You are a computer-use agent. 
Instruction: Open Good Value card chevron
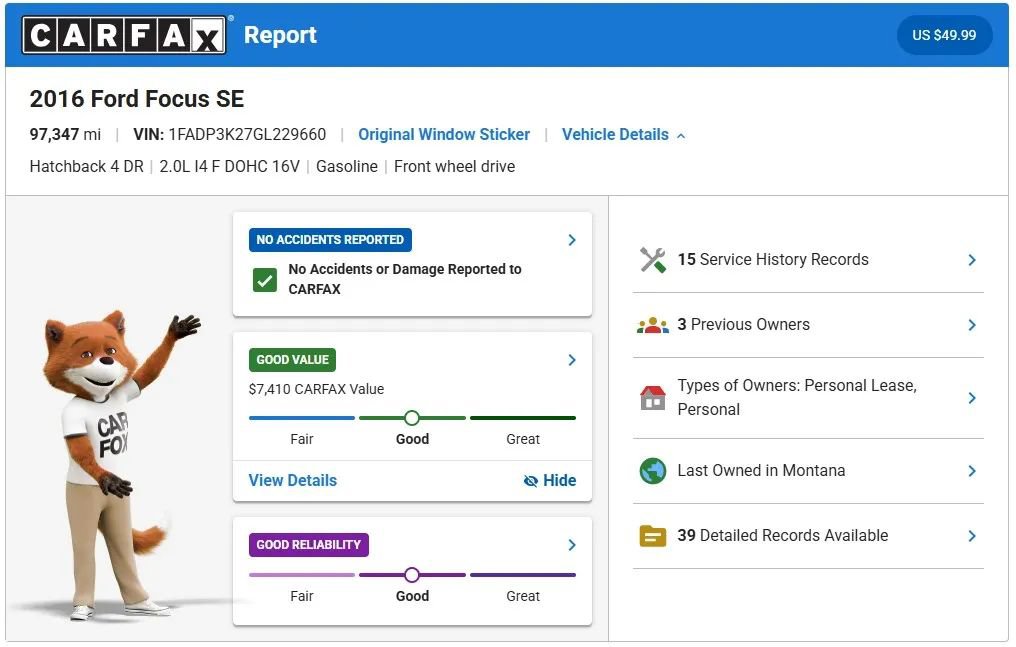(x=572, y=360)
